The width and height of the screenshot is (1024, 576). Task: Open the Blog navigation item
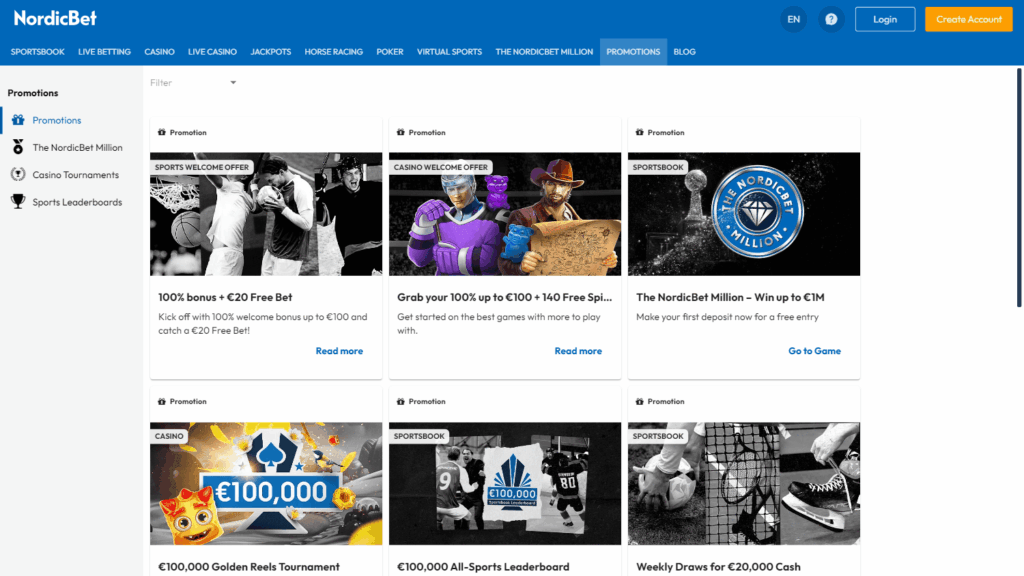pyautogui.click(x=684, y=52)
